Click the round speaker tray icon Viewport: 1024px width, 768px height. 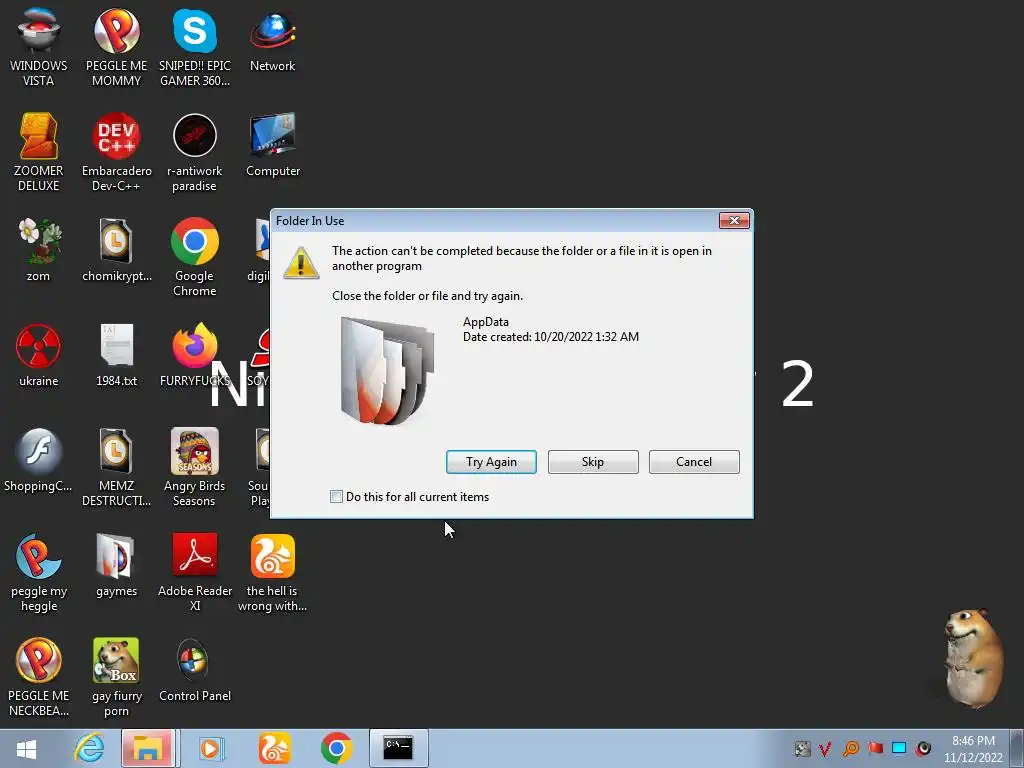click(924, 748)
